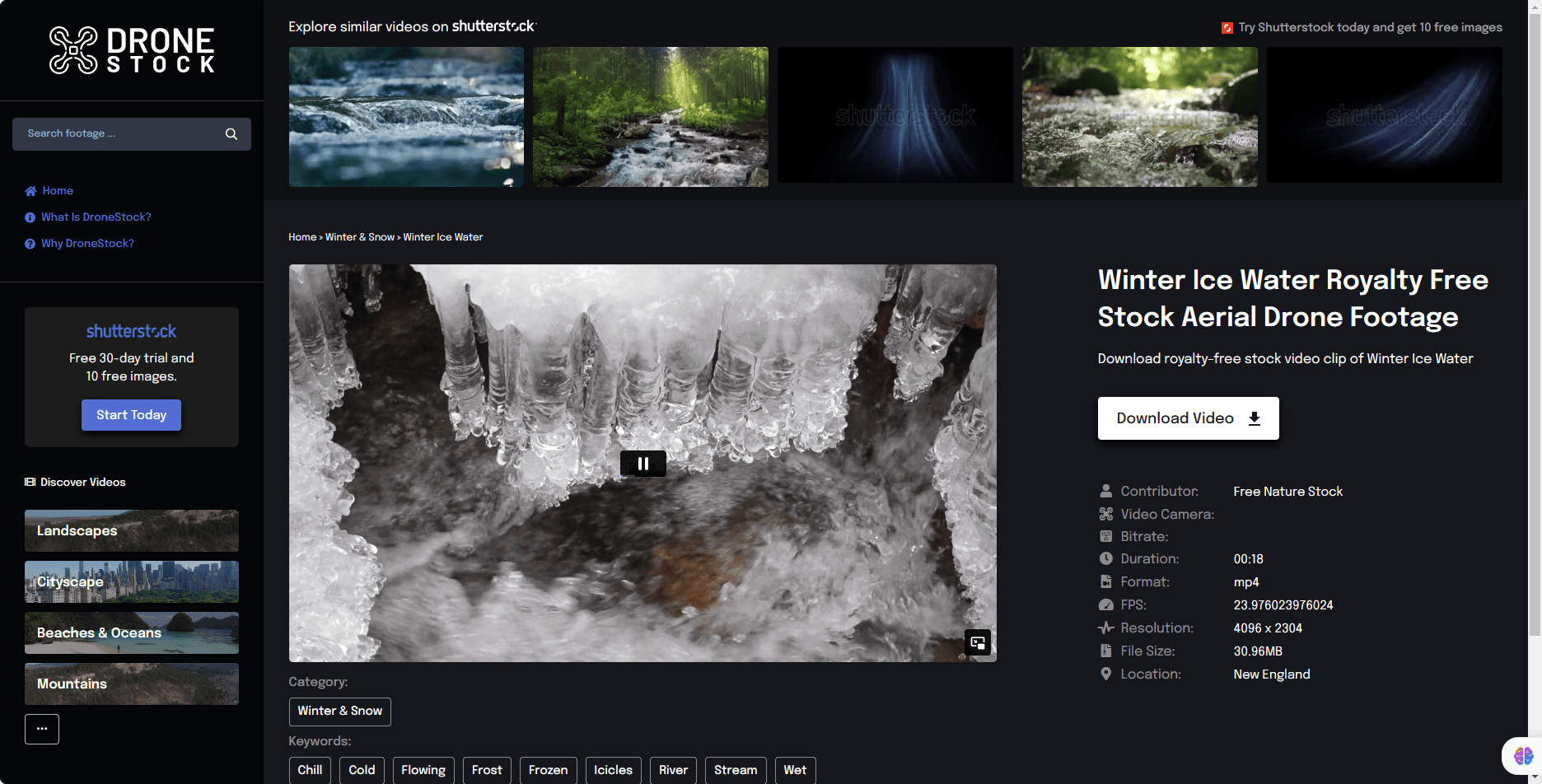Click Try Shutterstock today promo link
Viewport: 1542px width, 784px height.
(x=1369, y=27)
